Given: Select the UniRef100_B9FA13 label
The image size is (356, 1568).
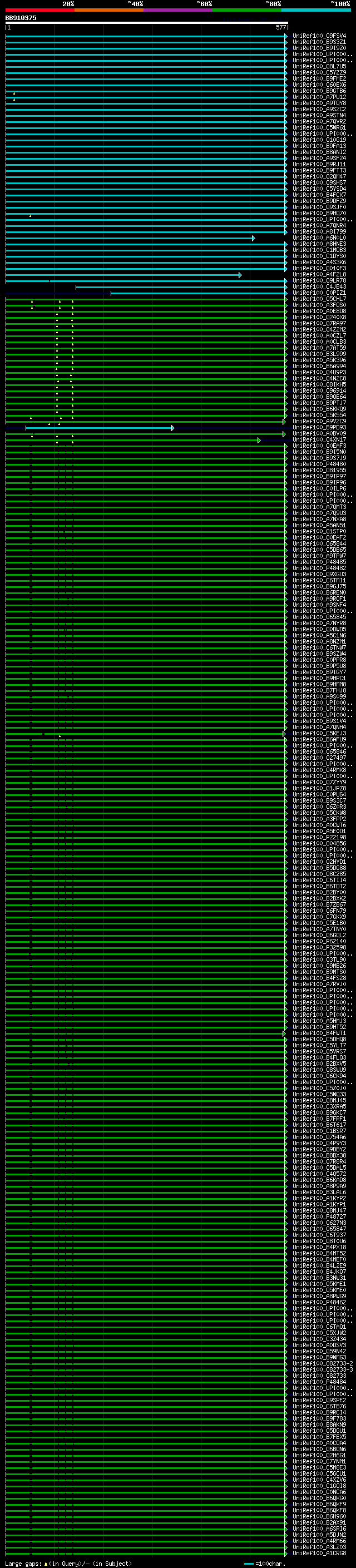Looking at the screenshot, I should (319, 146).
